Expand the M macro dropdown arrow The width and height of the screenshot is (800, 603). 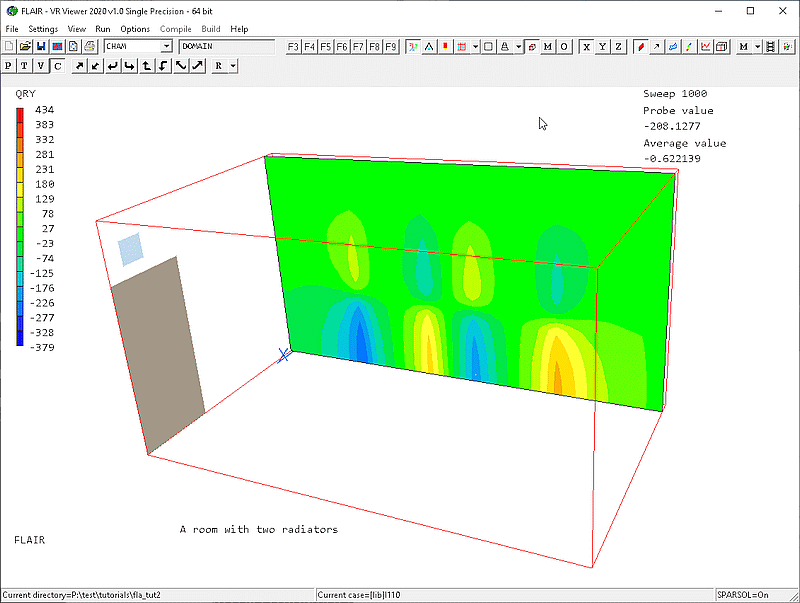(x=758, y=47)
